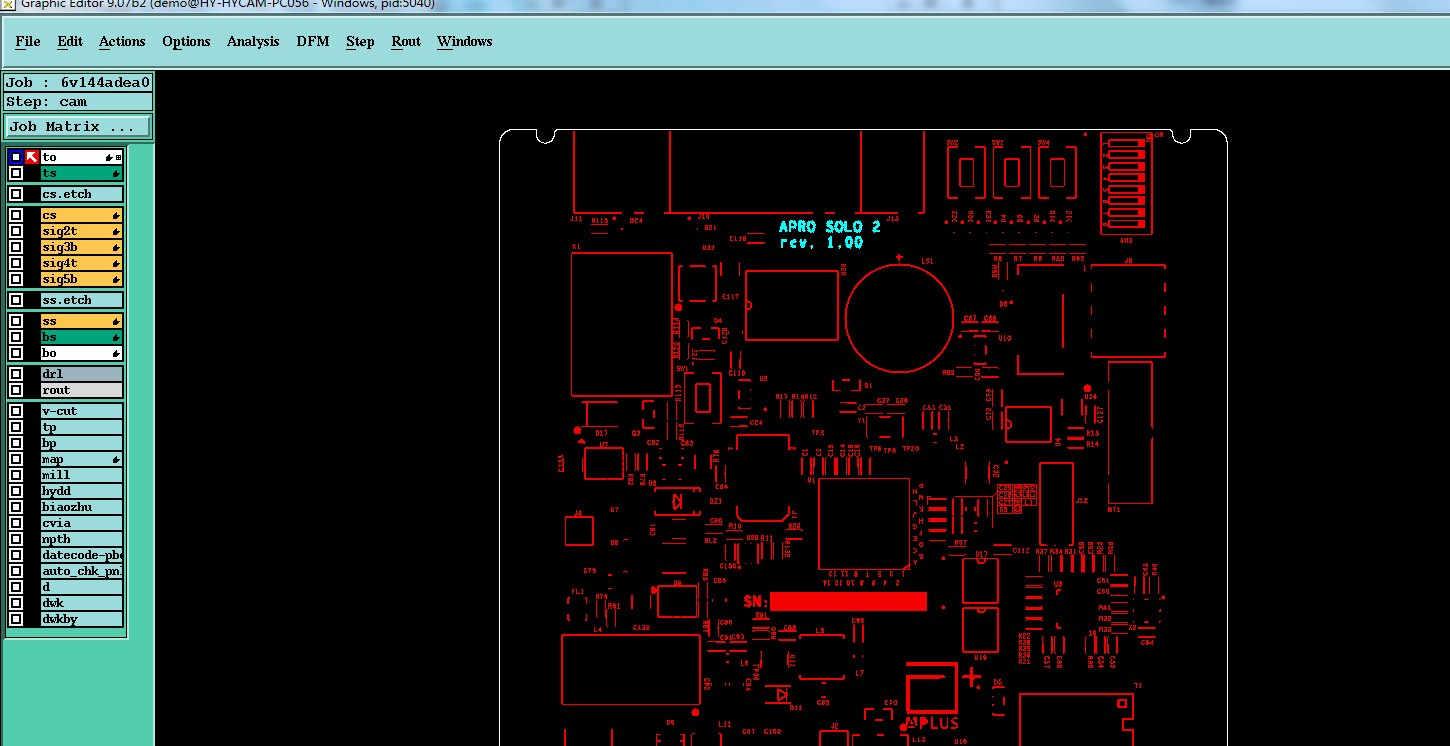The width and height of the screenshot is (1450, 746).
Task: Select the 'auto_chk_pnl' layer name
Action: click(82, 571)
